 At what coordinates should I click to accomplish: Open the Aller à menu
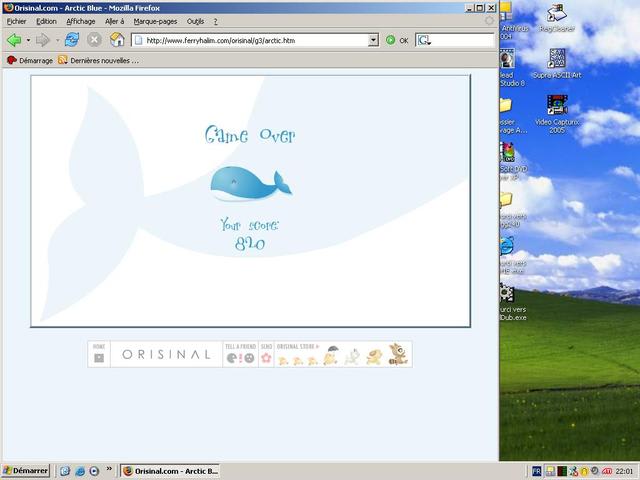tap(114, 21)
